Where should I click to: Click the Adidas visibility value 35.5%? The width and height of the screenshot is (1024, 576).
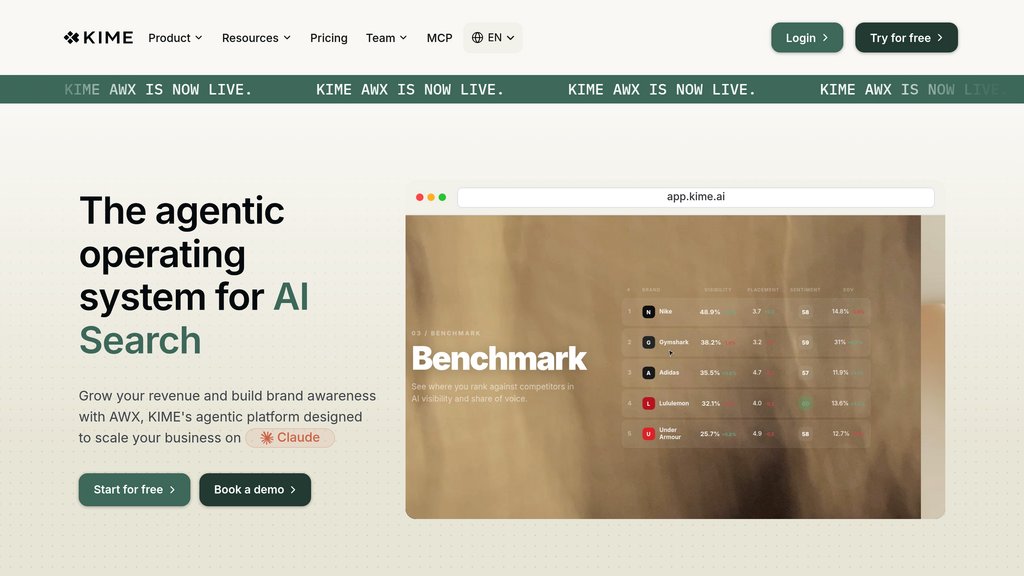(x=710, y=373)
